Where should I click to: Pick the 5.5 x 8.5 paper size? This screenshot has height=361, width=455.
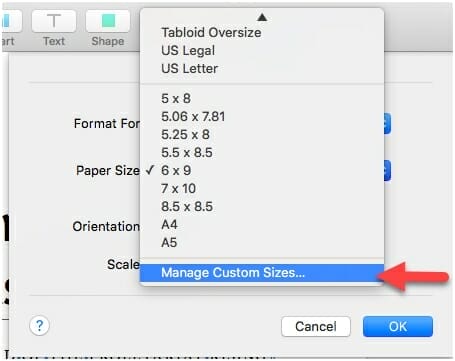click(x=262, y=152)
